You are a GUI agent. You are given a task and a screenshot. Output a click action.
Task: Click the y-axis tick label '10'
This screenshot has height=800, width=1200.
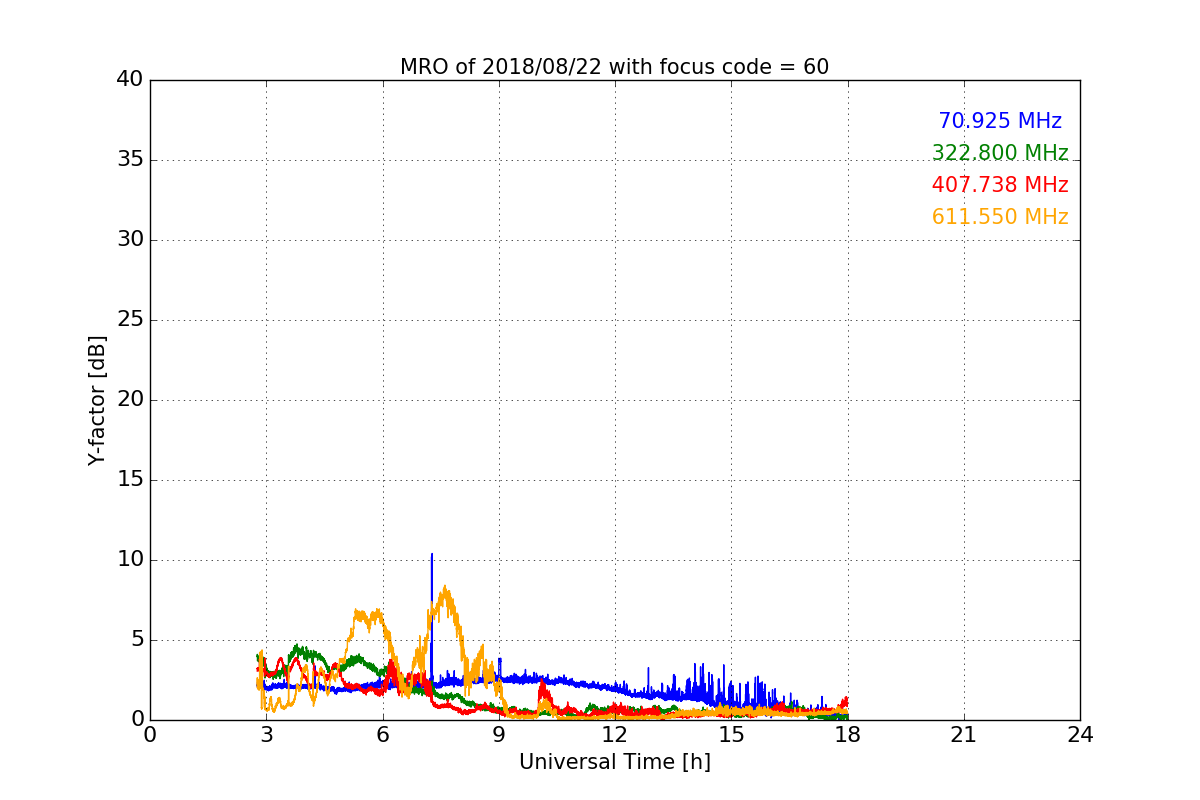130,560
